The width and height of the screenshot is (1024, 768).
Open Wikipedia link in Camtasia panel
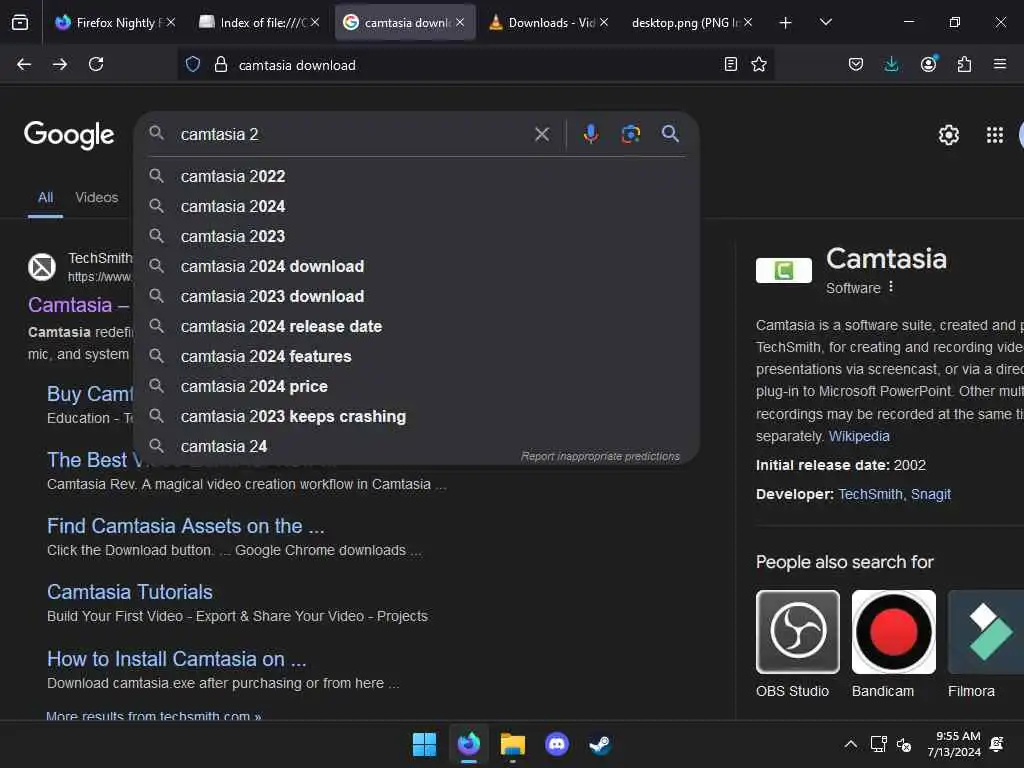click(x=859, y=436)
